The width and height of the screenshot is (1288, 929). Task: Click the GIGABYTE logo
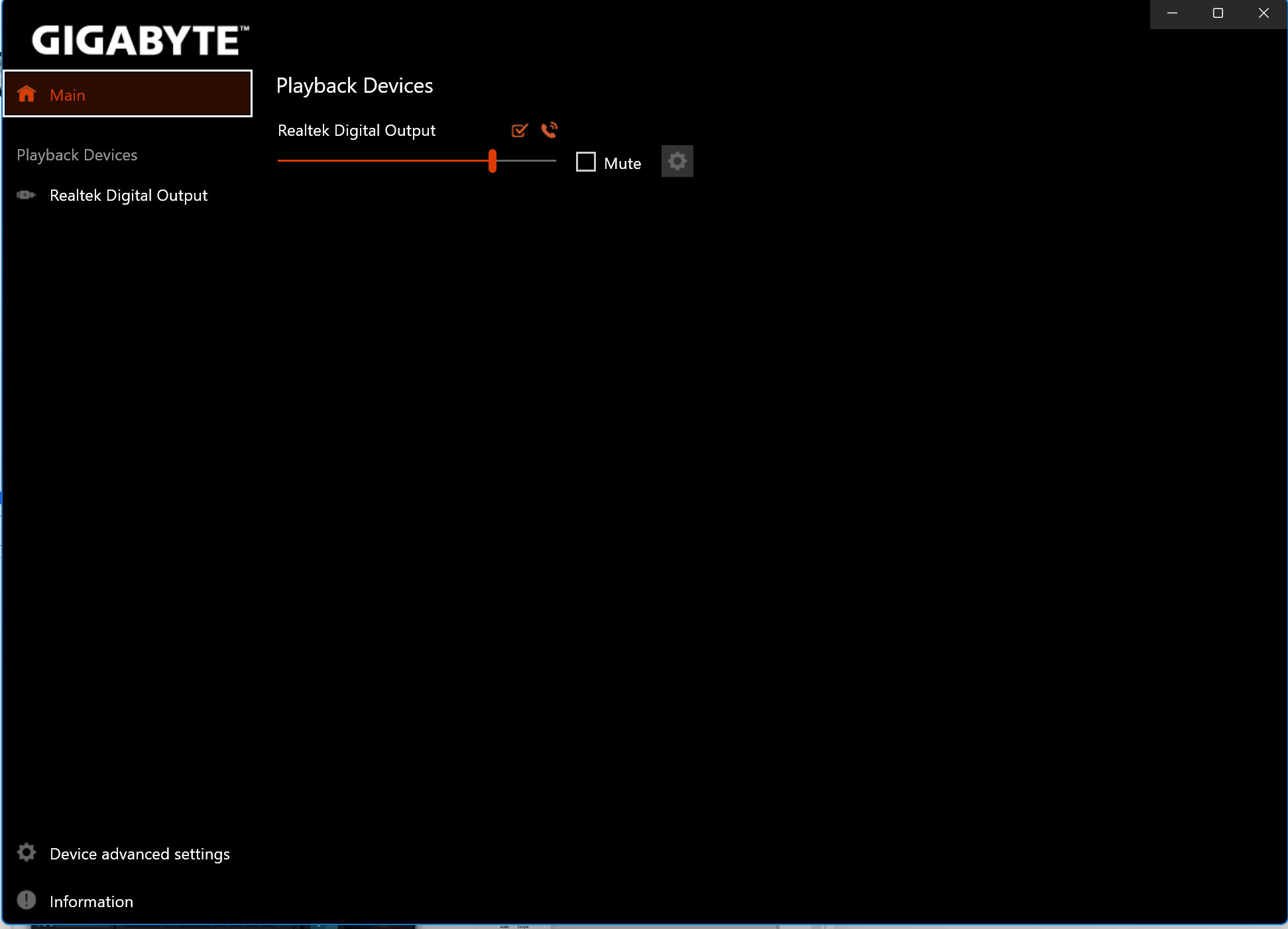pyautogui.click(x=140, y=40)
